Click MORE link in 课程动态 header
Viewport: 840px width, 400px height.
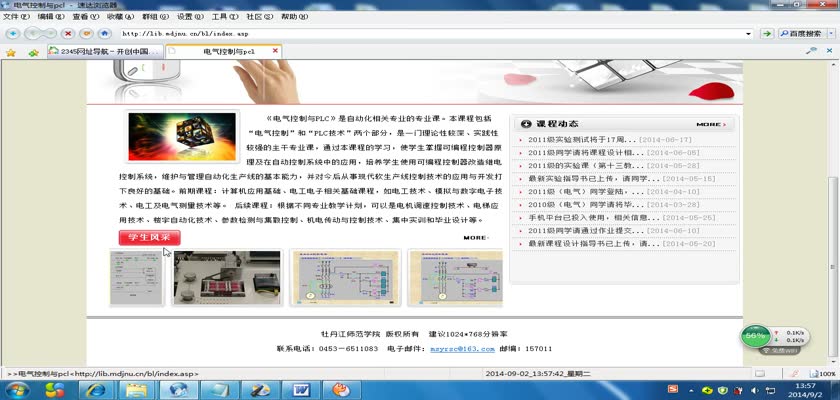711,124
